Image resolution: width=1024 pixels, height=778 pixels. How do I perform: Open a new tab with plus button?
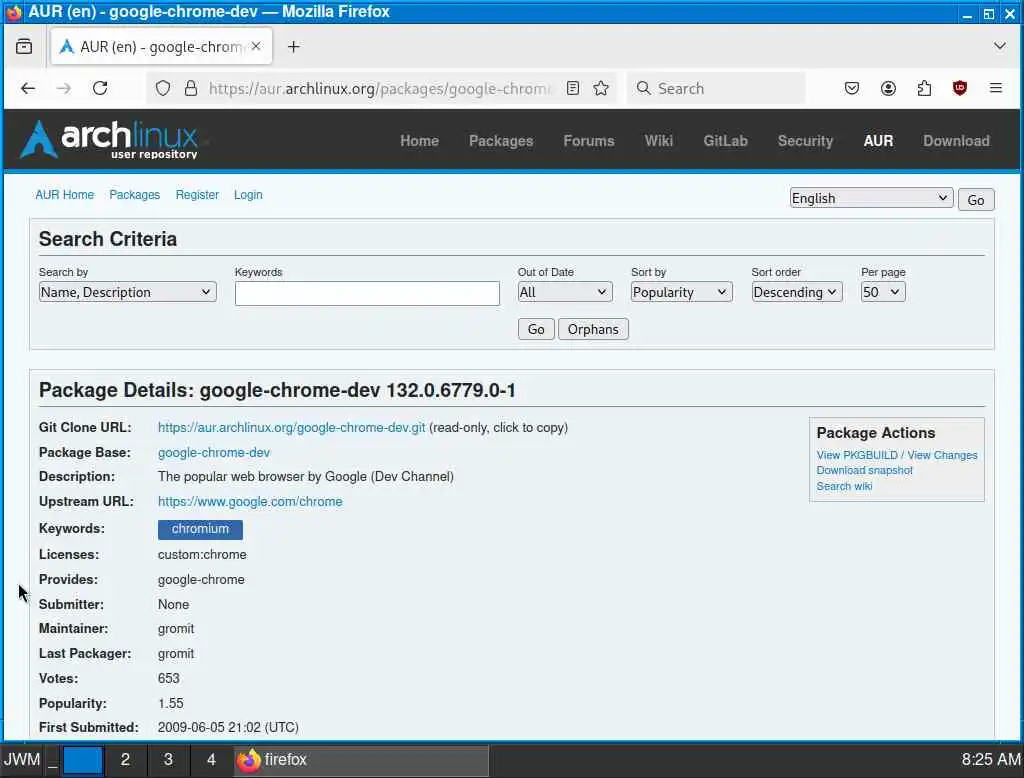(x=294, y=46)
